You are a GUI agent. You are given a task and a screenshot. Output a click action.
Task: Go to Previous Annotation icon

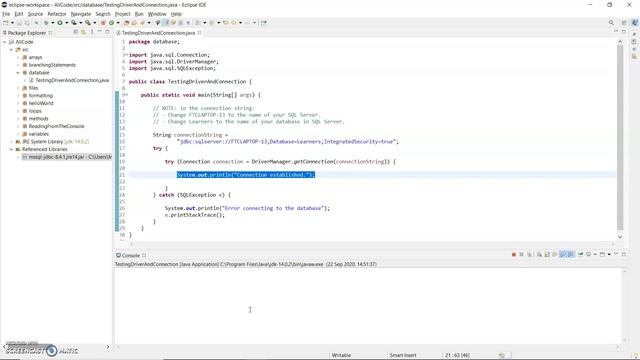pyautogui.click(x=211, y=23)
